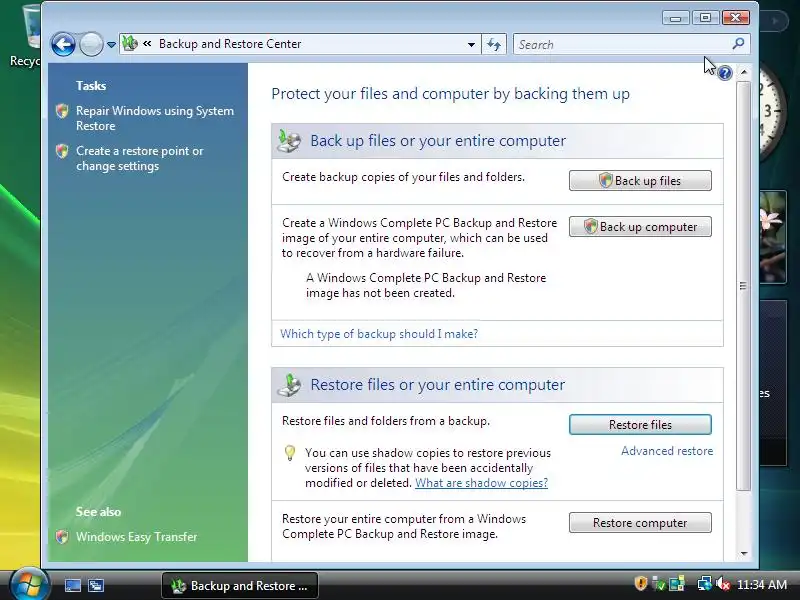Viewport: 800px width, 600px height.
Task: Maximize the Backup and Restore window
Action: click(x=706, y=18)
